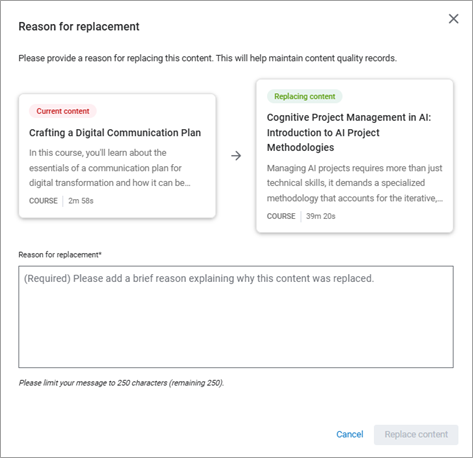
Task: Click the replacing course description about AI projects
Action: click(355, 183)
